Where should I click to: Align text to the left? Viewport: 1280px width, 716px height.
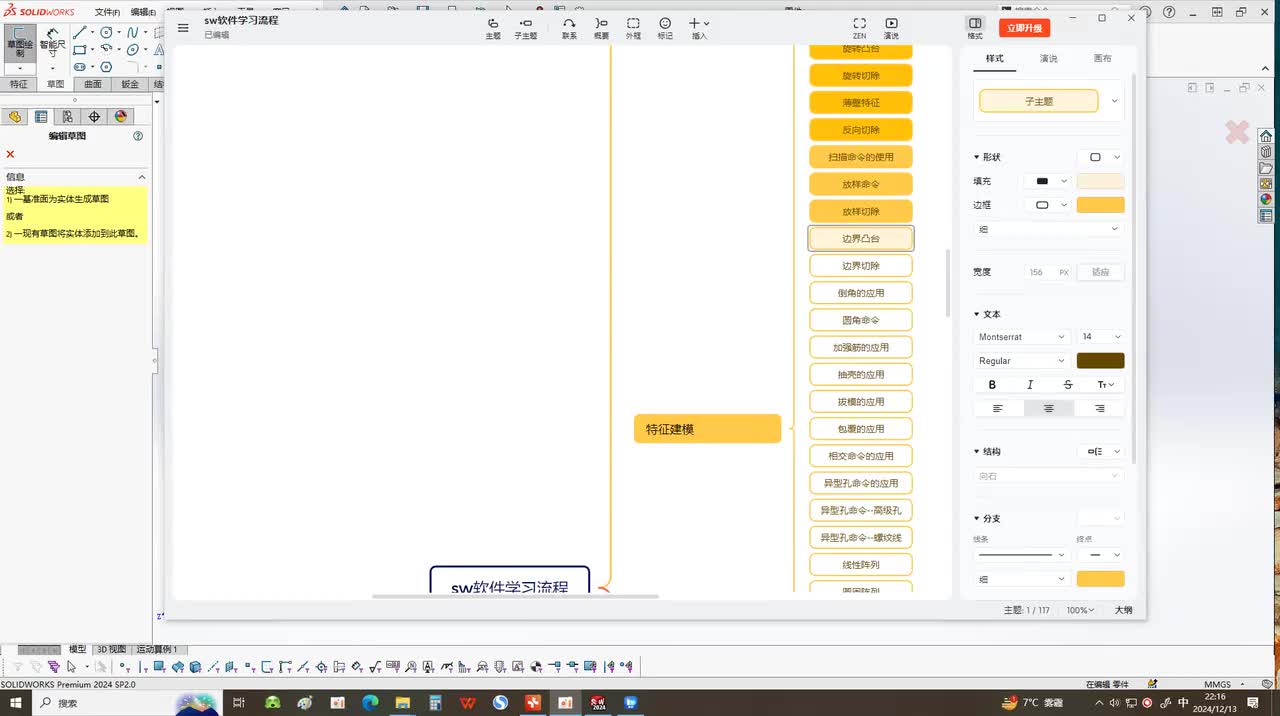point(997,408)
